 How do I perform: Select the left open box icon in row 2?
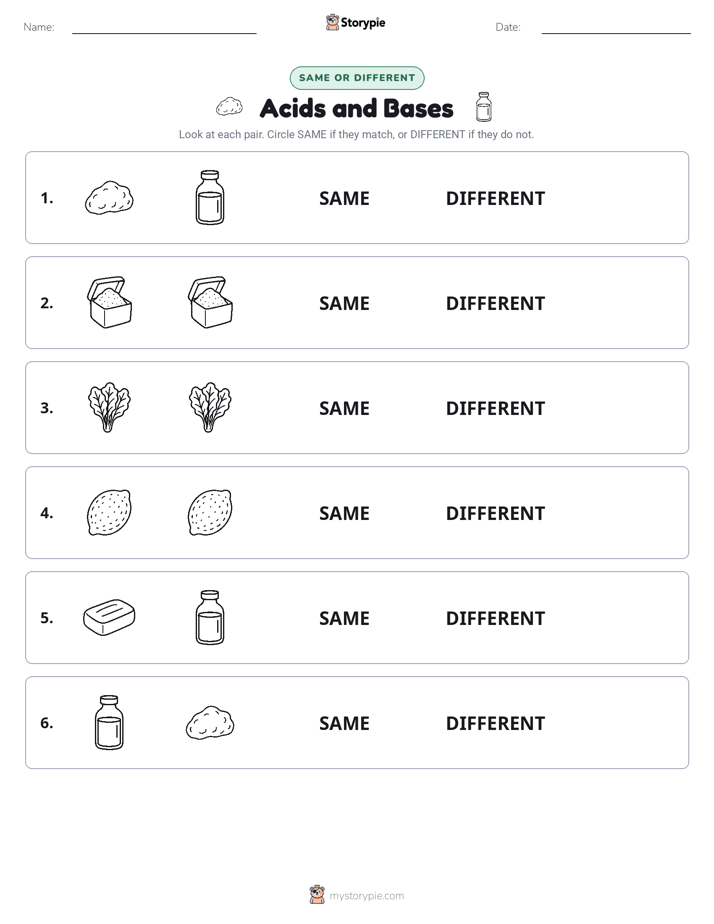click(109, 302)
